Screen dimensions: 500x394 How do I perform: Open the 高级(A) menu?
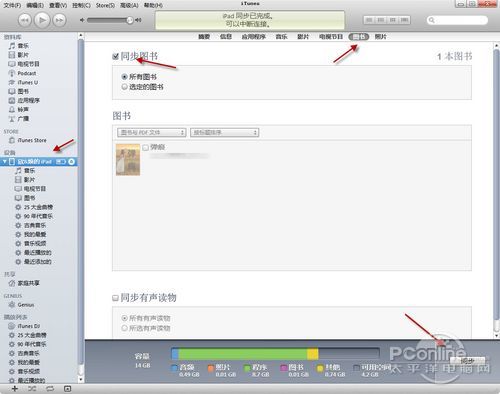pyautogui.click(x=129, y=5)
